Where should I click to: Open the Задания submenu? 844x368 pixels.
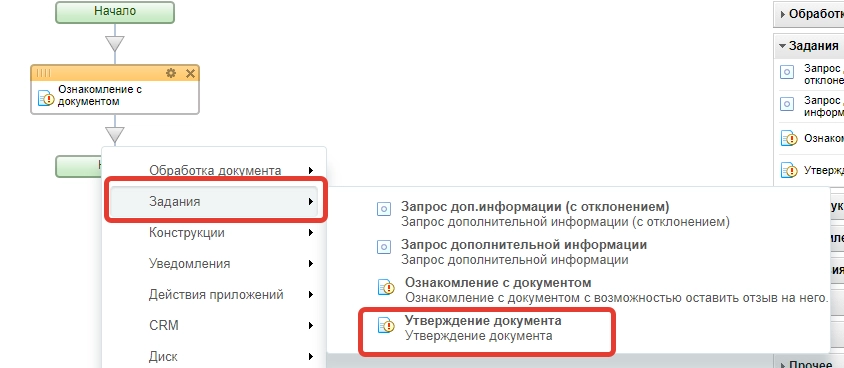tap(214, 202)
